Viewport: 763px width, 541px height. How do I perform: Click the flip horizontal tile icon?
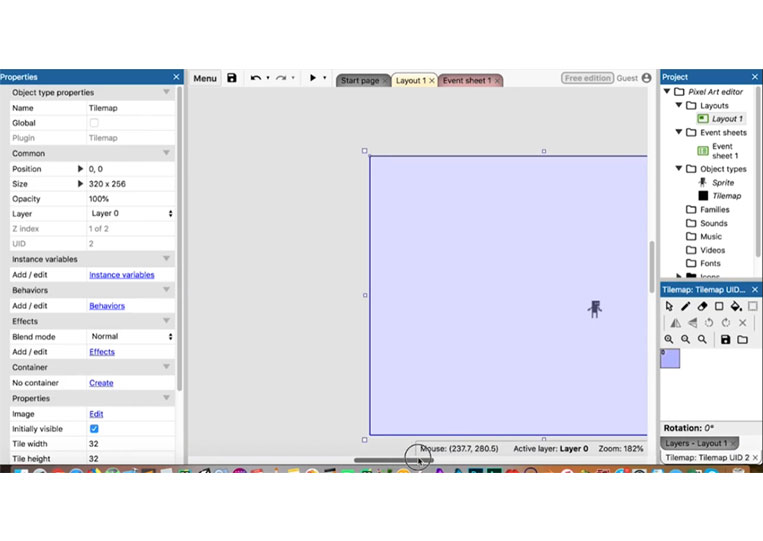point(675,323)
